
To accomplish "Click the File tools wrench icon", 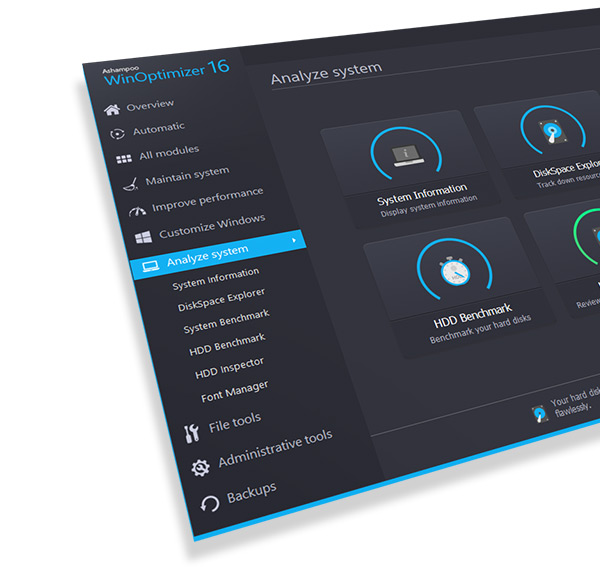I will (193, 432).
